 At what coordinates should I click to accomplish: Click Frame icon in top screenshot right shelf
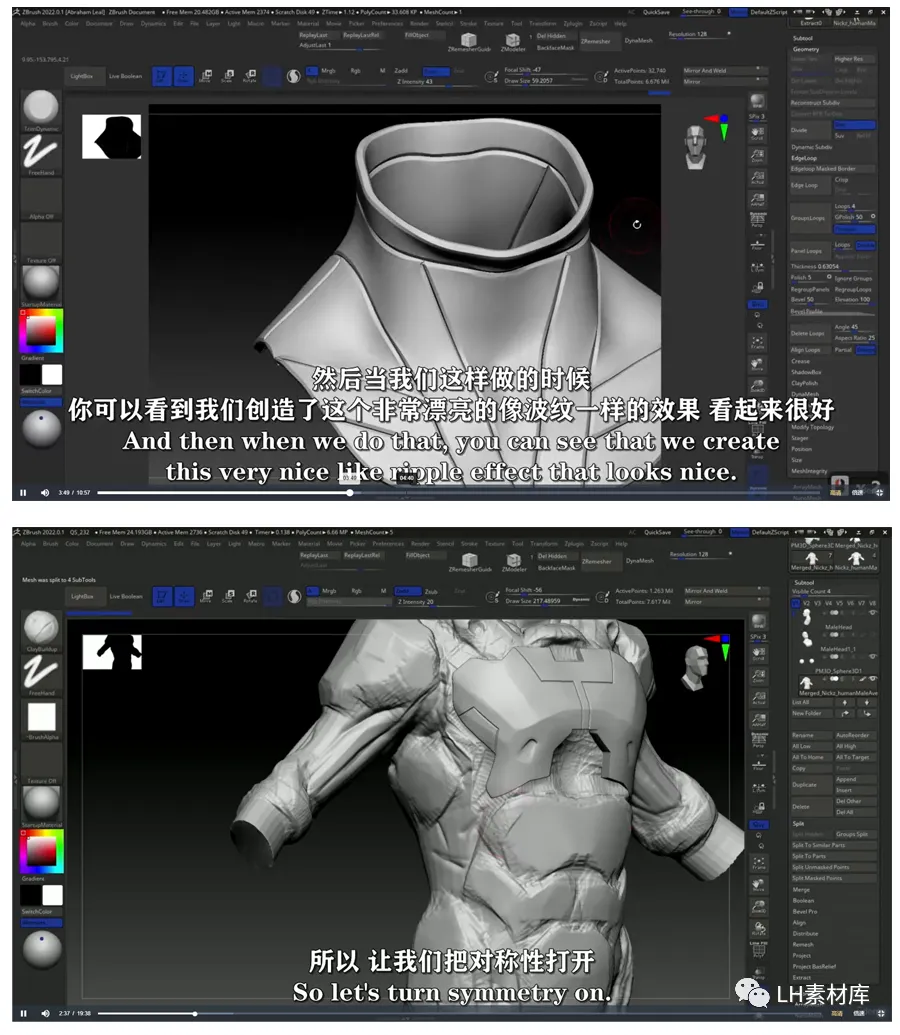(757, 343)
